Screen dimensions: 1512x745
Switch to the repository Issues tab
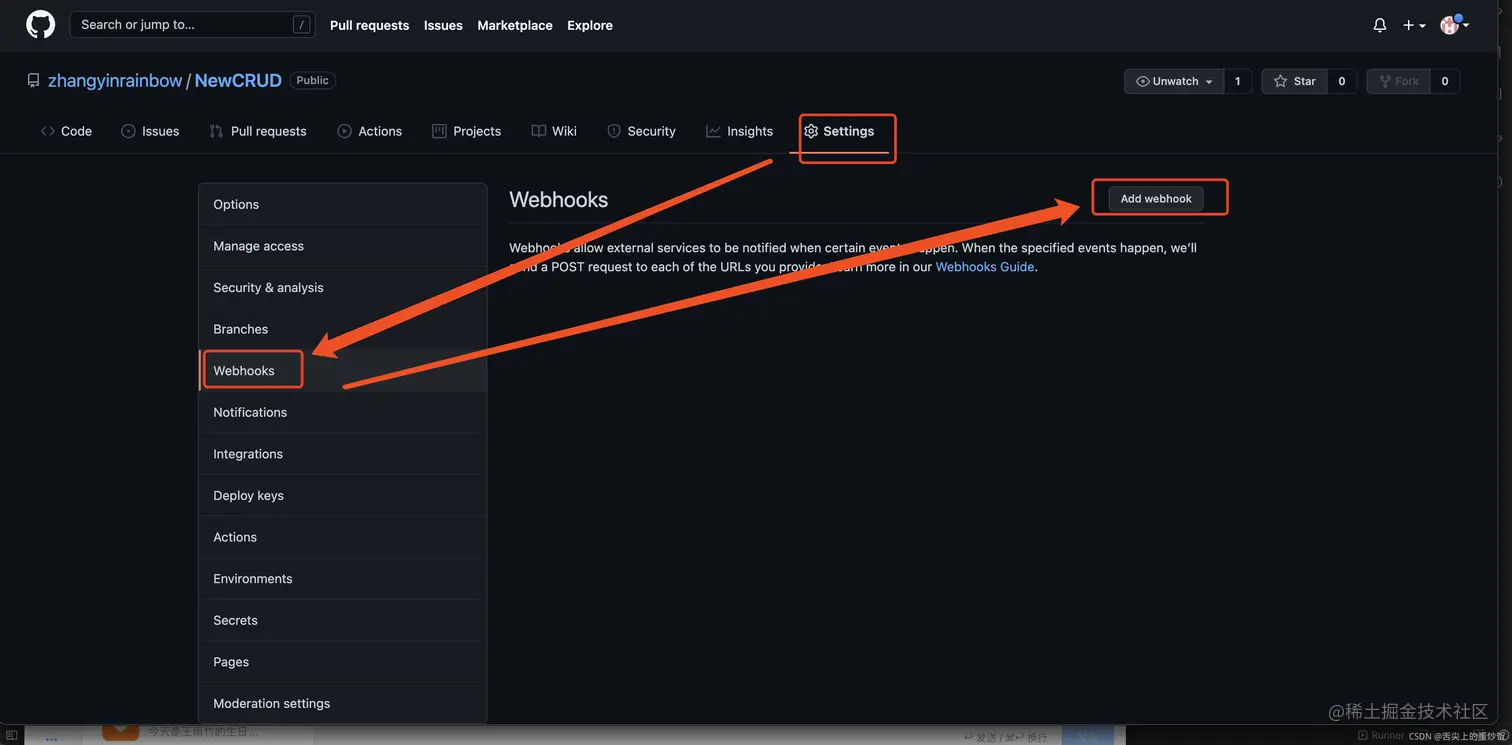tap(150, 131)
